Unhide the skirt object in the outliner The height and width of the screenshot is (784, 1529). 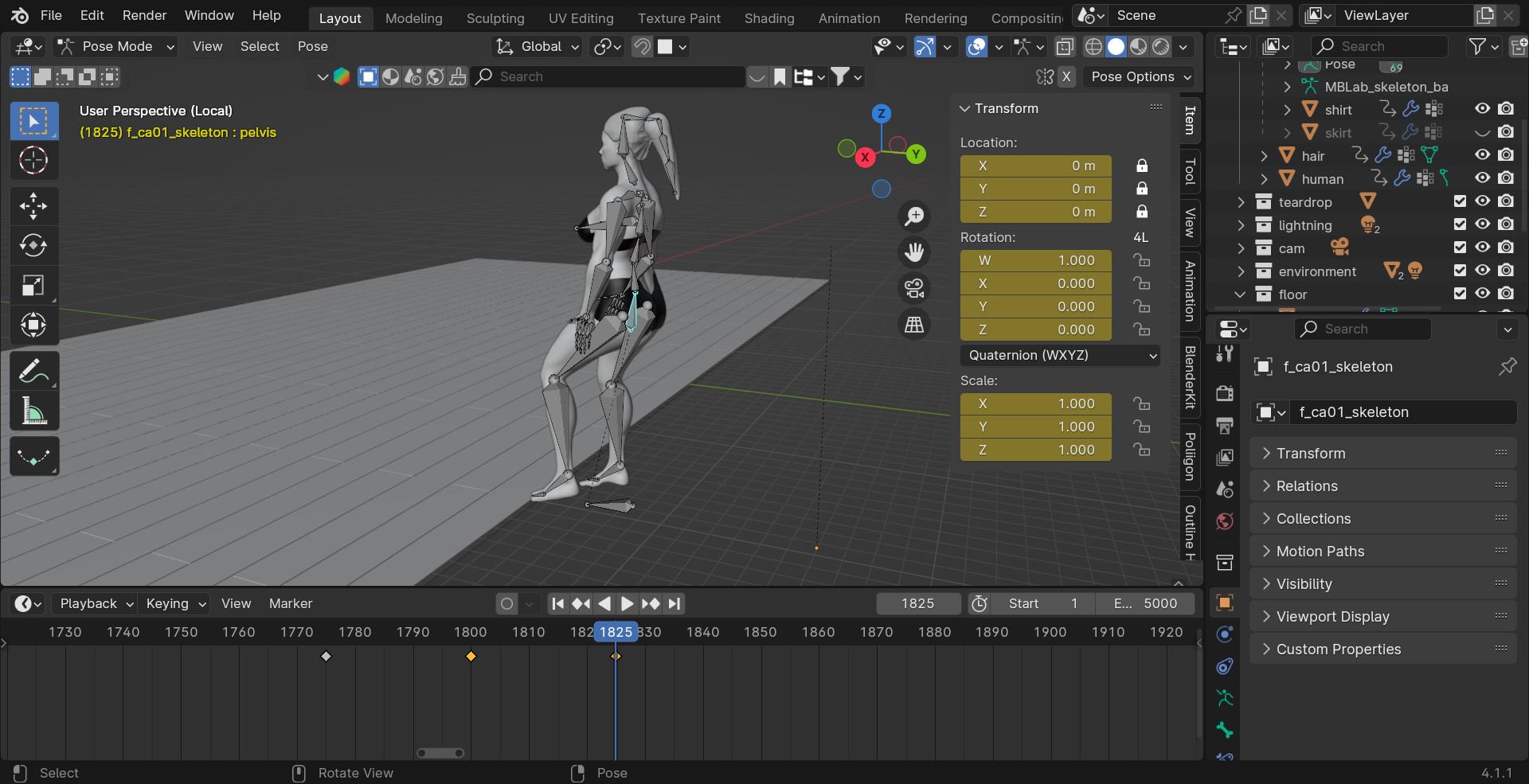coord(1481,132)
